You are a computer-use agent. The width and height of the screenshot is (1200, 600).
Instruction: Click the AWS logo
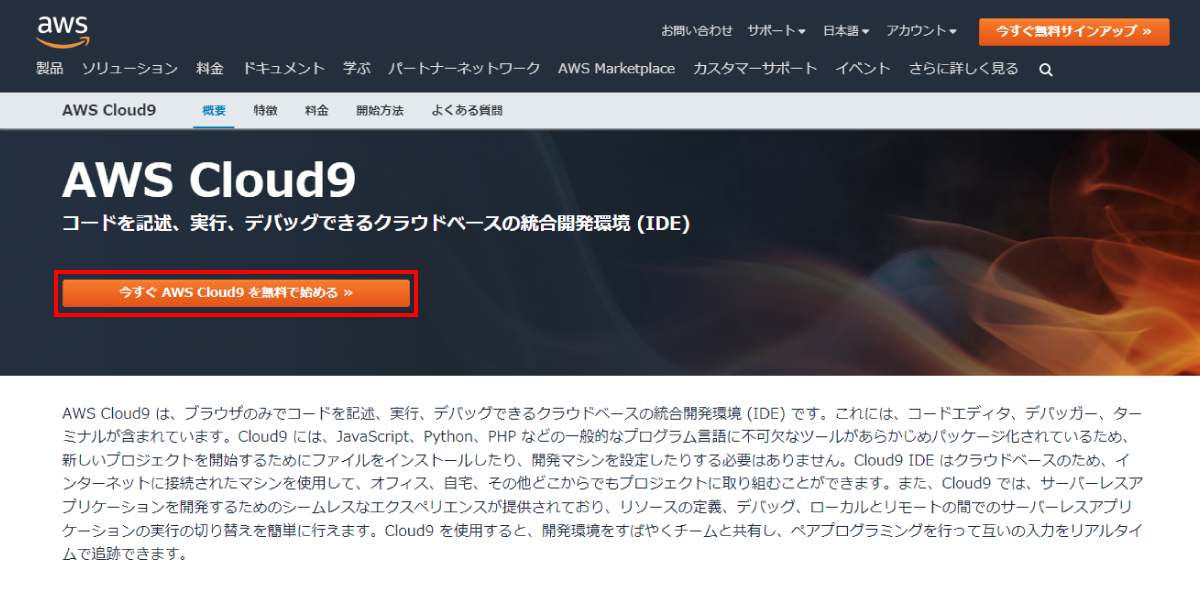click(x=62, y=30)
